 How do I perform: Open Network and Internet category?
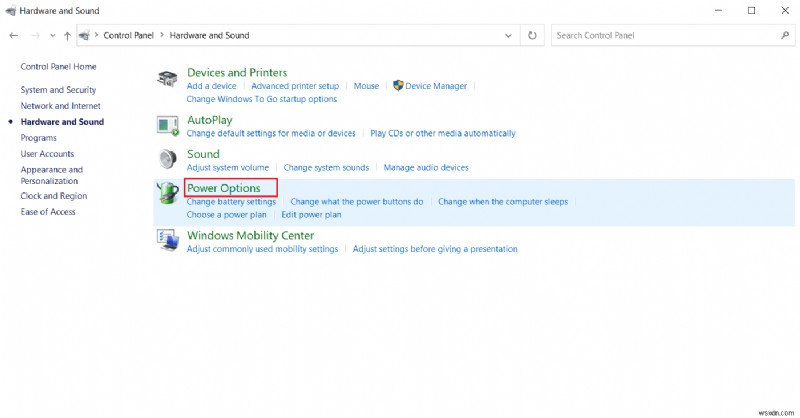tap(61, 106)
